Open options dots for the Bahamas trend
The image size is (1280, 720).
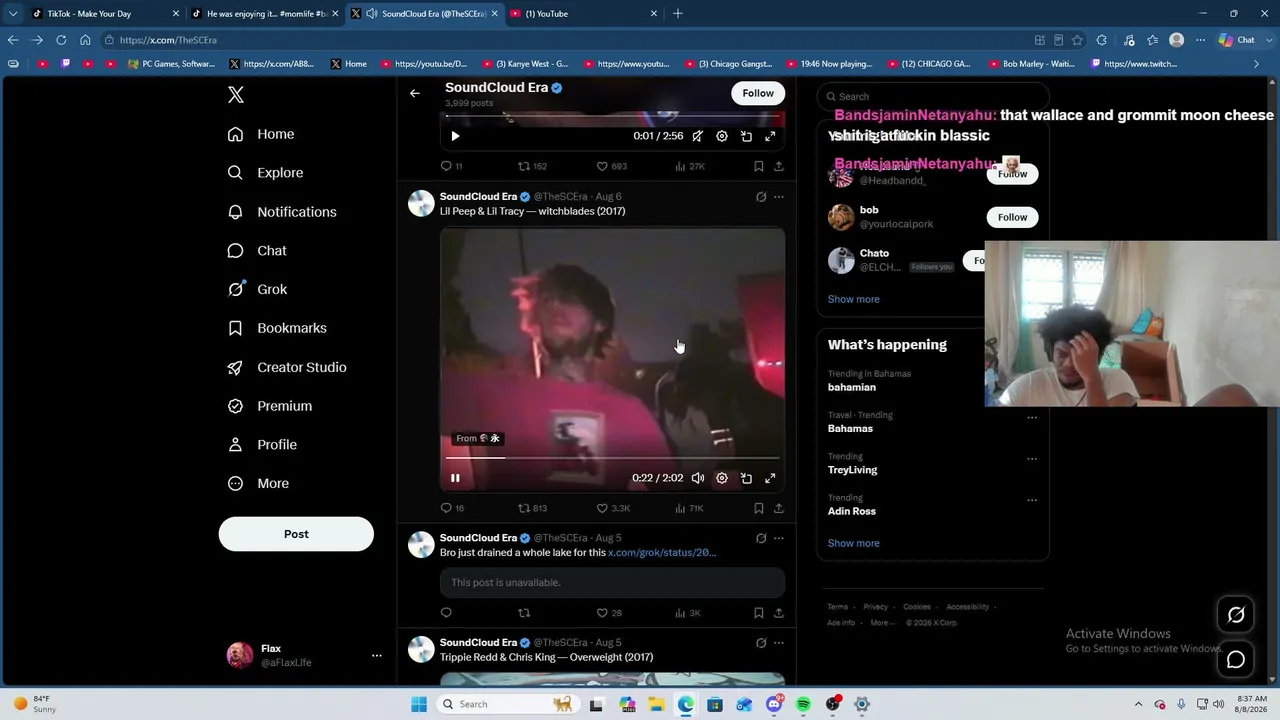1032,418
